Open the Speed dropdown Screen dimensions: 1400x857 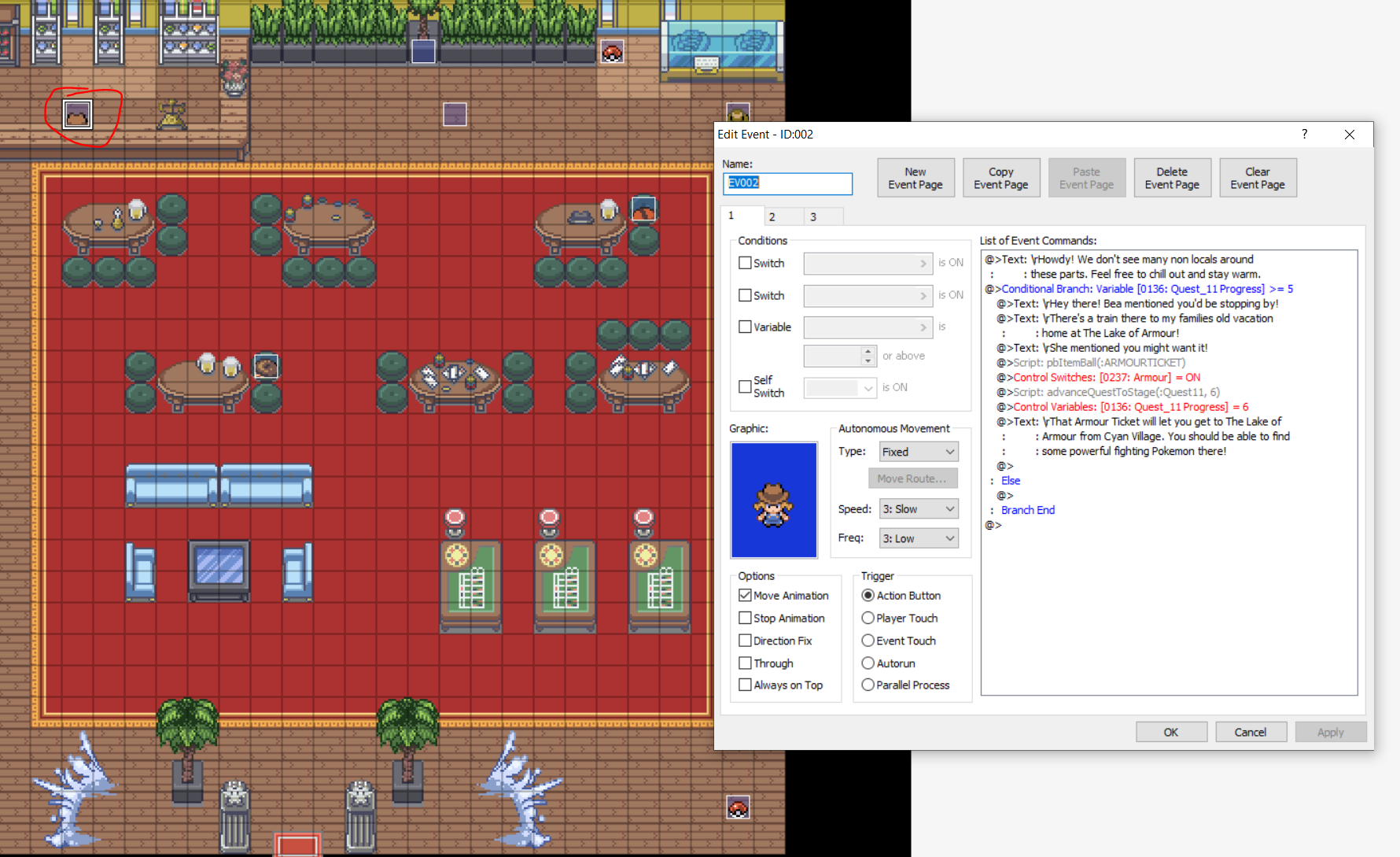coord(918,509)
